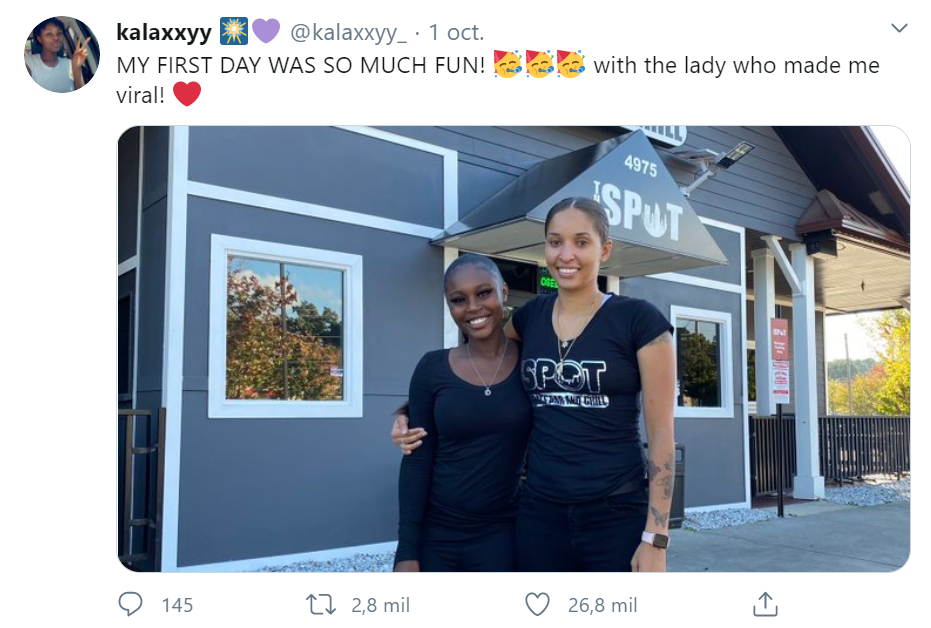The height and width of the screenshot is (628, 931).
Task: View the 145 replies count
Action: [x=178, y=605]
